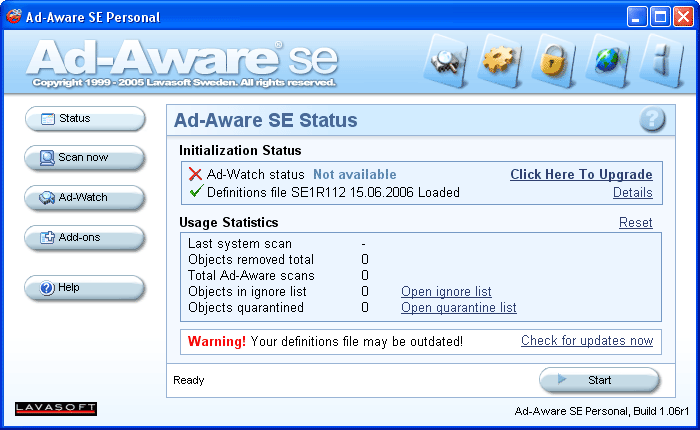Click the 'Total Ad-Aware scans' row label

click(x=251, y=276)
